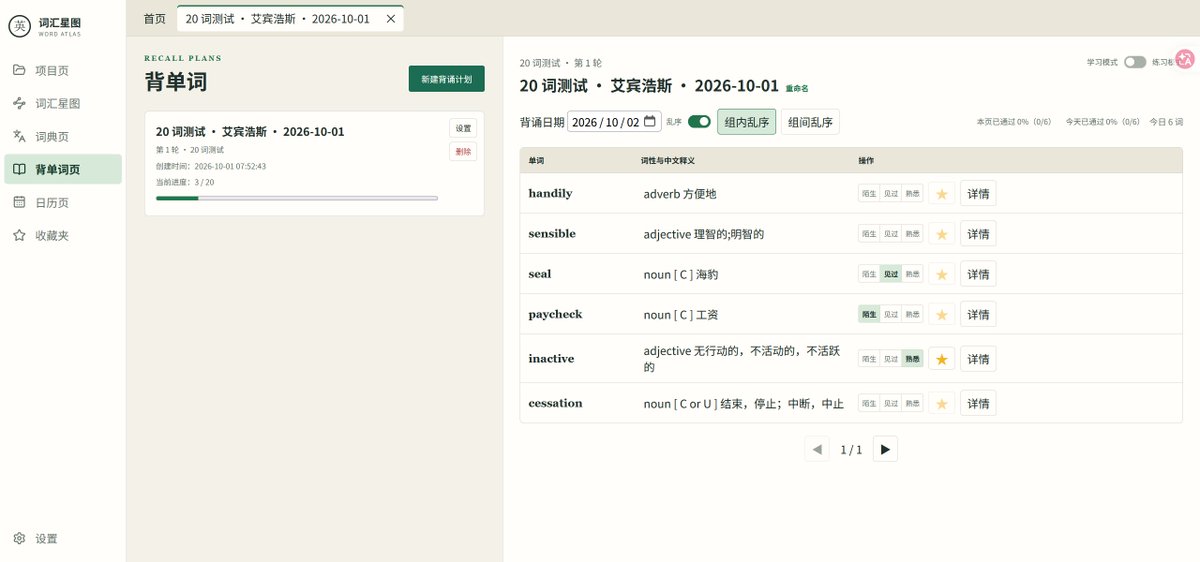Open 详情 for handily

coord(978,193)
